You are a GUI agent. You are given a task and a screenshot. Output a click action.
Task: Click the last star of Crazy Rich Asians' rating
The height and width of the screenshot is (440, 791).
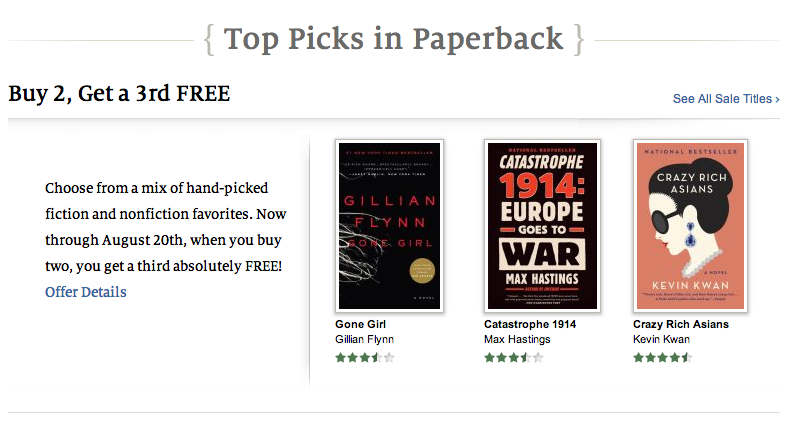tap(687, 357)
